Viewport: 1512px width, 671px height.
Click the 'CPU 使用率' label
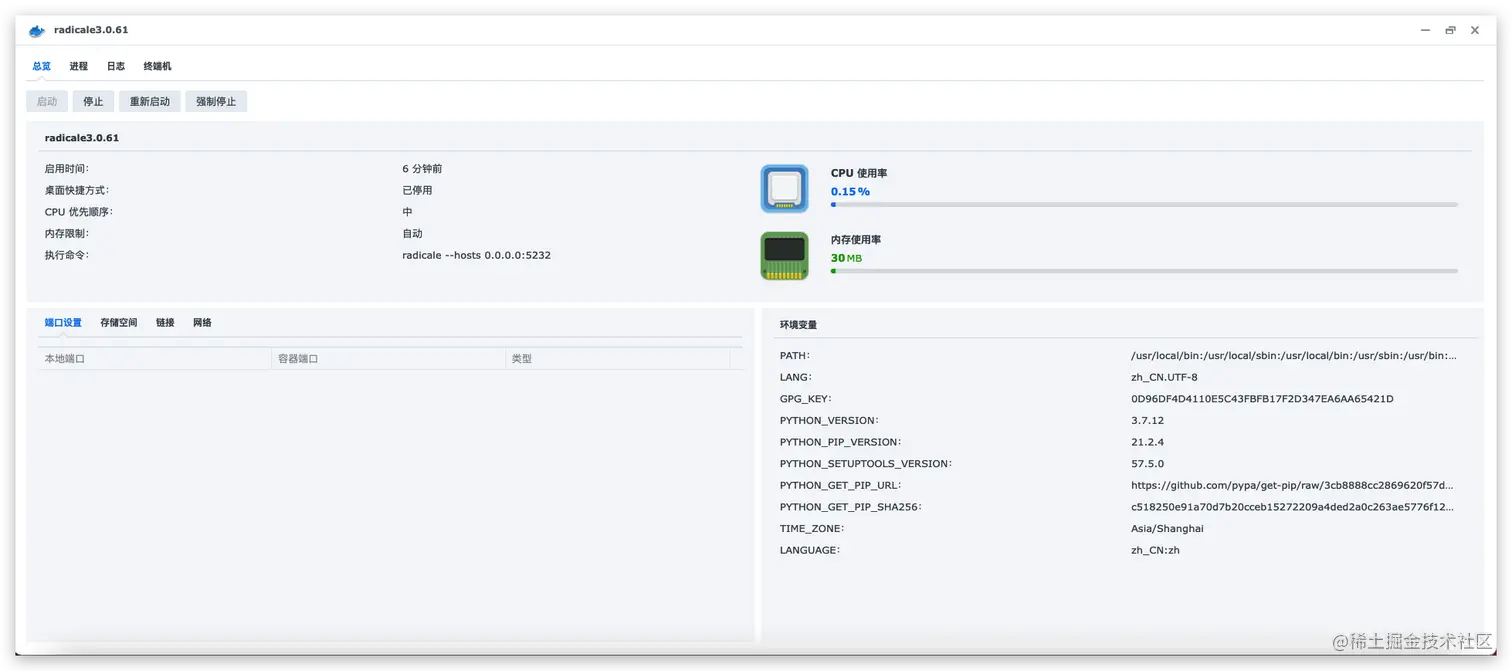pyautogui.click(x=859, y=173)
